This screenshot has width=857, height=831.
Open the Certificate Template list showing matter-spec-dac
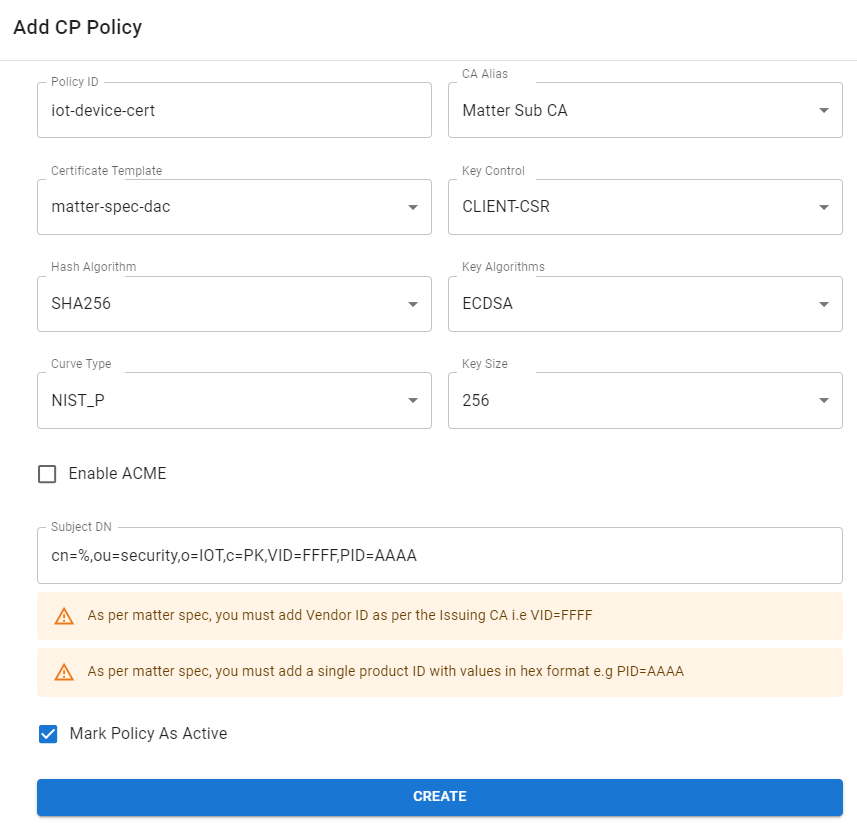(234, 207)
